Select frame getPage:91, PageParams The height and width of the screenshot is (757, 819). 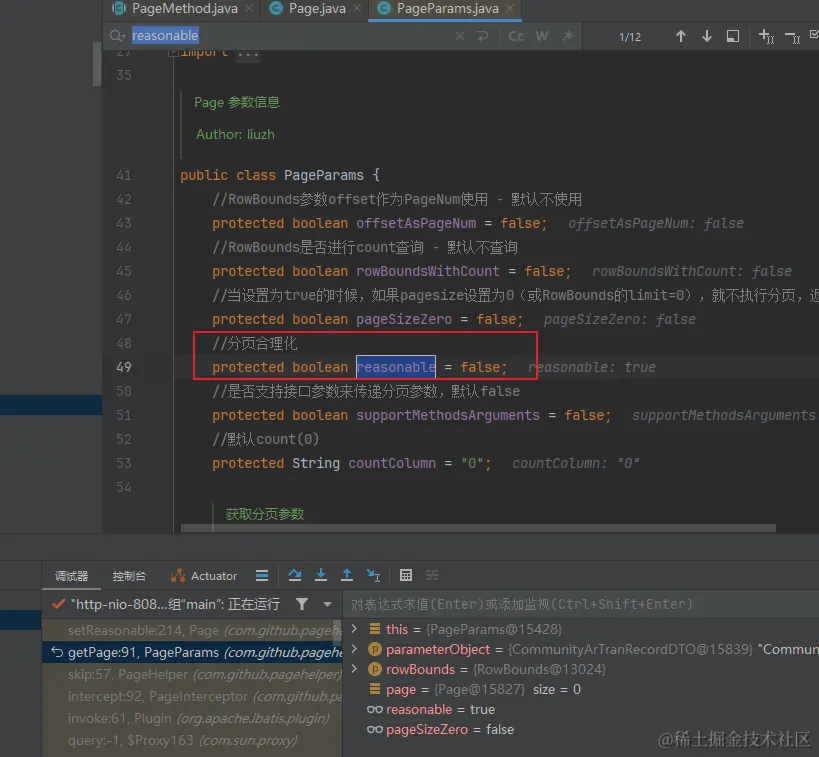pyautogui.click(x=191, y=653)
